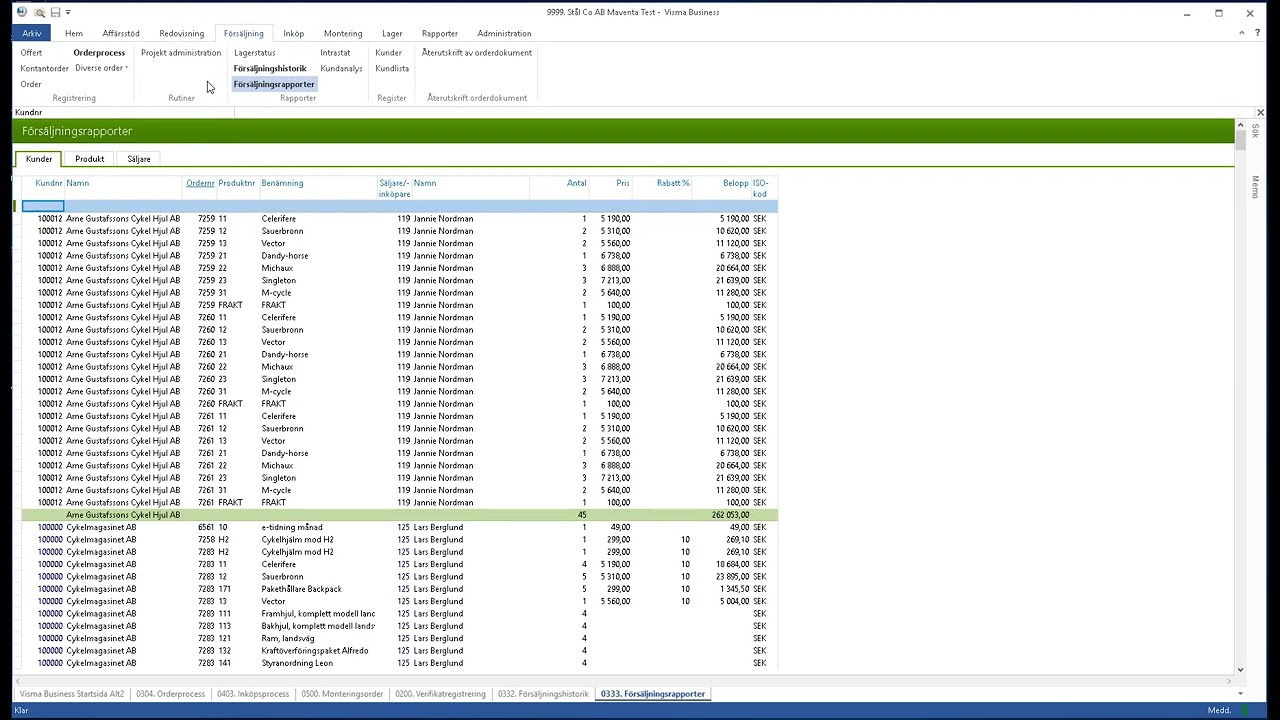This screenshot has height=720, width=1280.
Task: Click the save disk icon
Action: point(55,13)
